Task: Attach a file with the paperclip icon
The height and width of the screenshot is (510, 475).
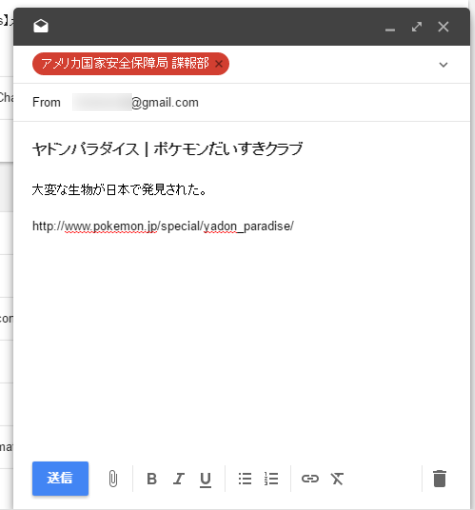Action: point(113,479)
